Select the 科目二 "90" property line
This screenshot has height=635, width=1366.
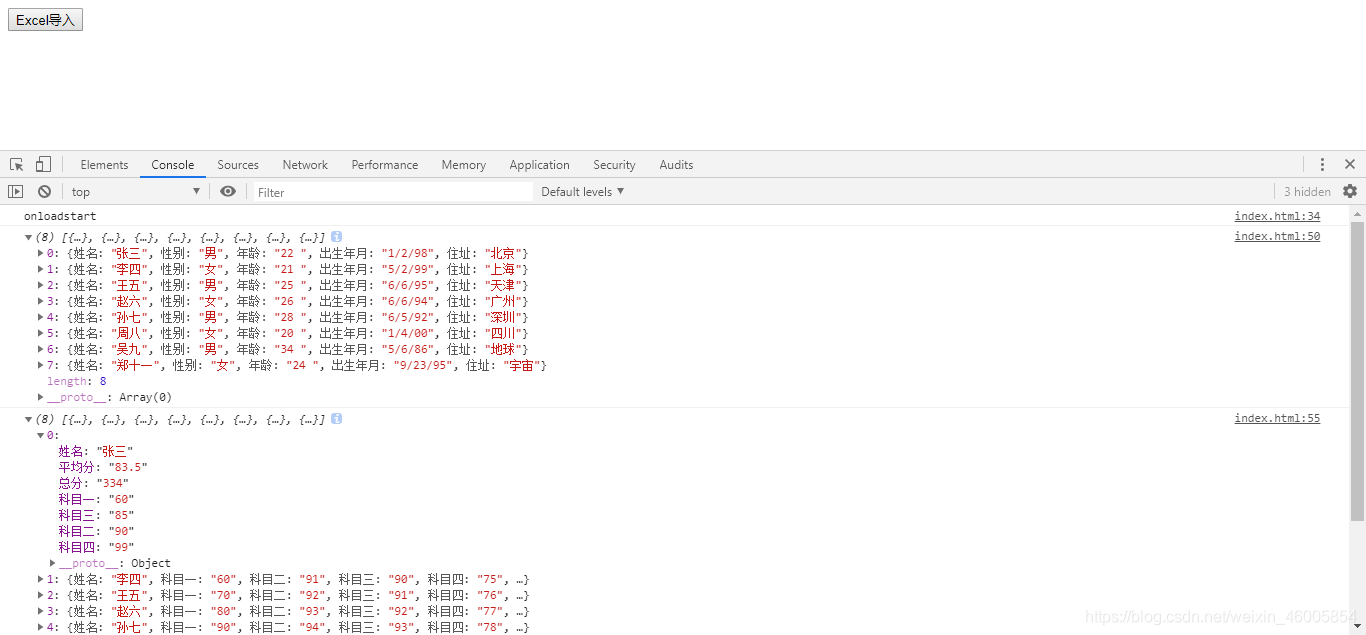tap(96, 531)
